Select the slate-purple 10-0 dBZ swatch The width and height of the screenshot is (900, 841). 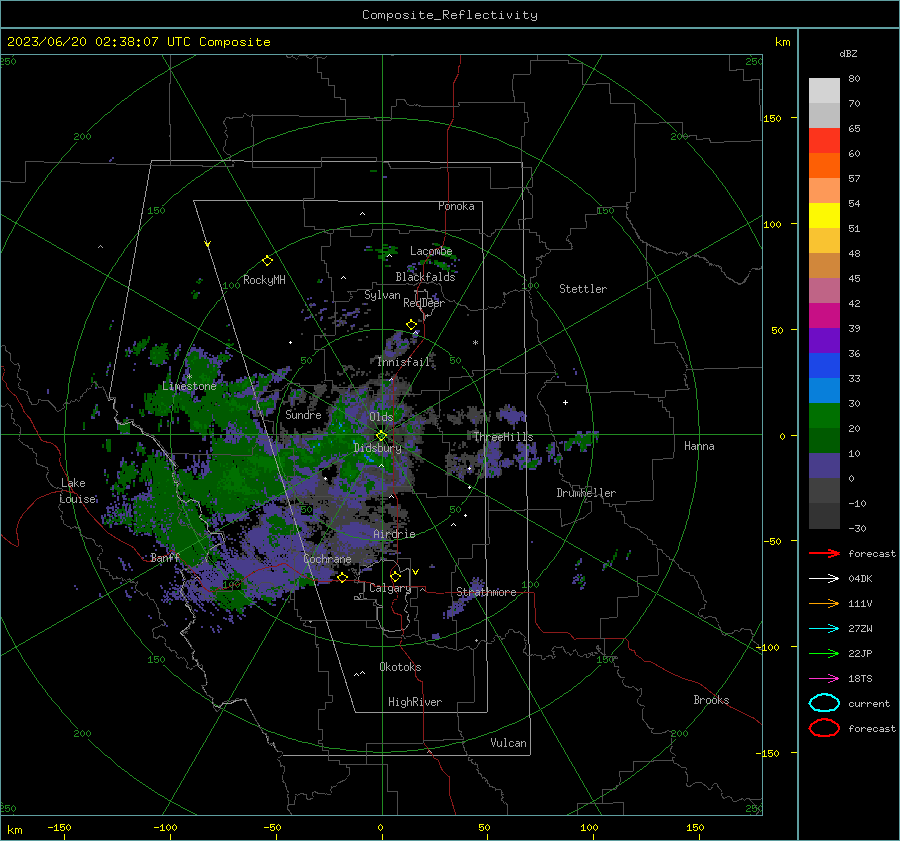point(824,466)
